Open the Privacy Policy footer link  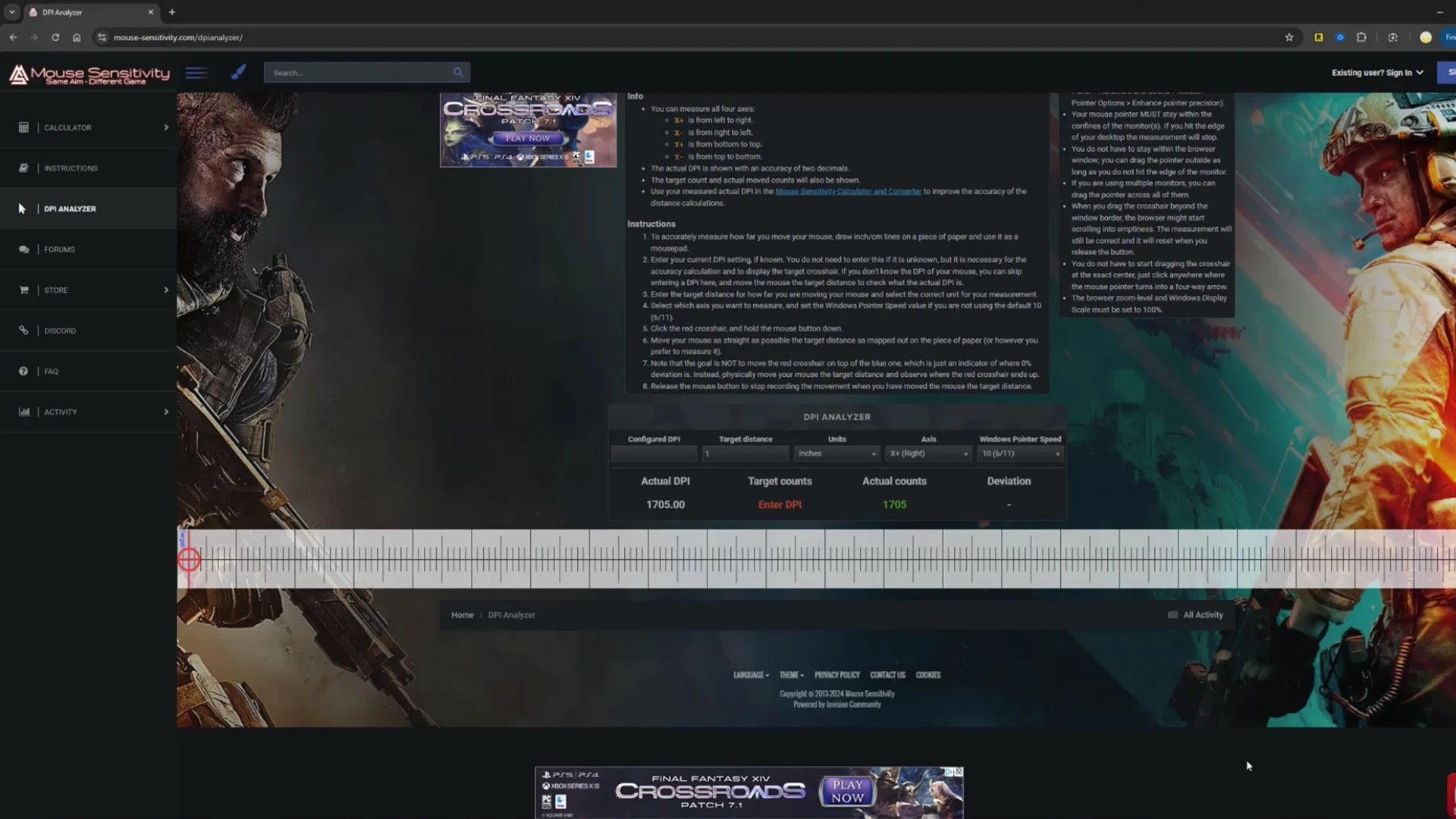pyautogui.click(x=837, y=675)
